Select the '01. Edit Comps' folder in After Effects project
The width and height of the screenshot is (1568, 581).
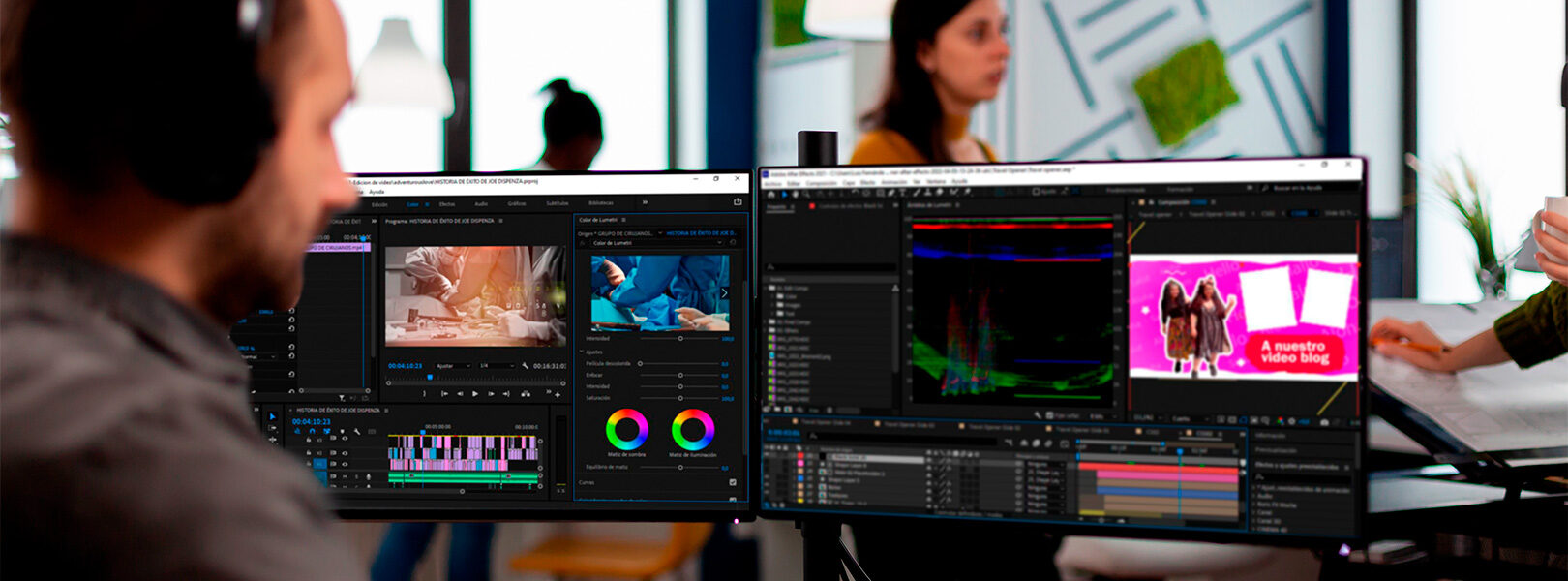[793, 289]
